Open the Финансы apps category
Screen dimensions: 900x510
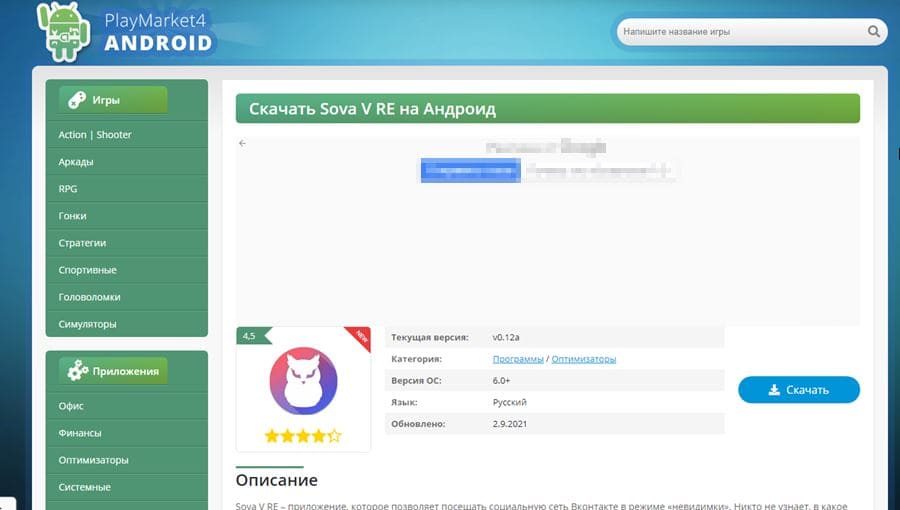point(127,433)
